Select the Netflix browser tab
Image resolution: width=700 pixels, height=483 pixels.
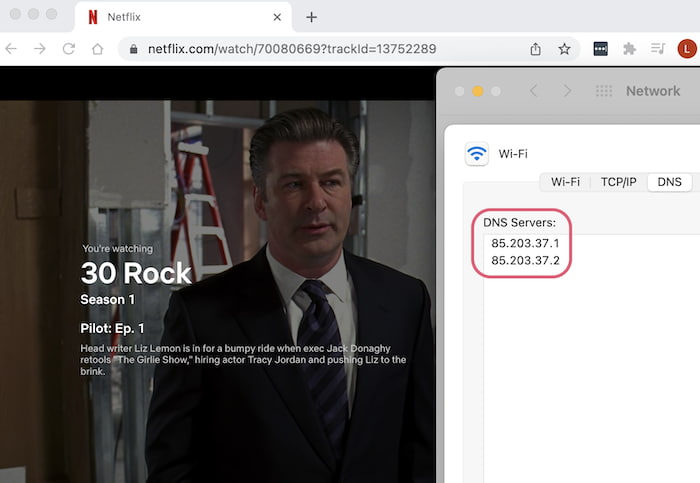[183, 17]
